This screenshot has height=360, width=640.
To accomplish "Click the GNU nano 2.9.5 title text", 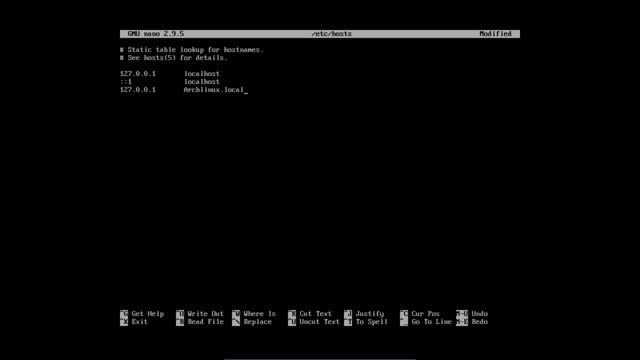I will click(156, 34).
